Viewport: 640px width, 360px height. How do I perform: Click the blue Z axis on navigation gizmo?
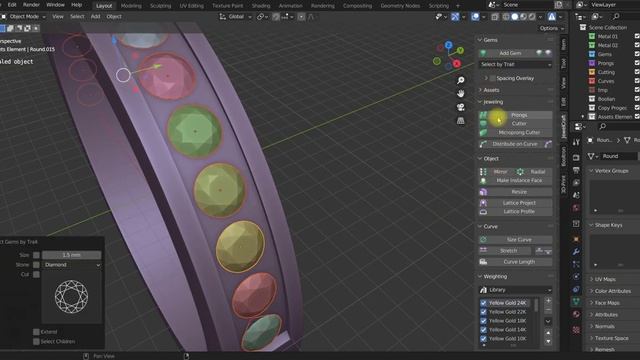tap(449, 45)
